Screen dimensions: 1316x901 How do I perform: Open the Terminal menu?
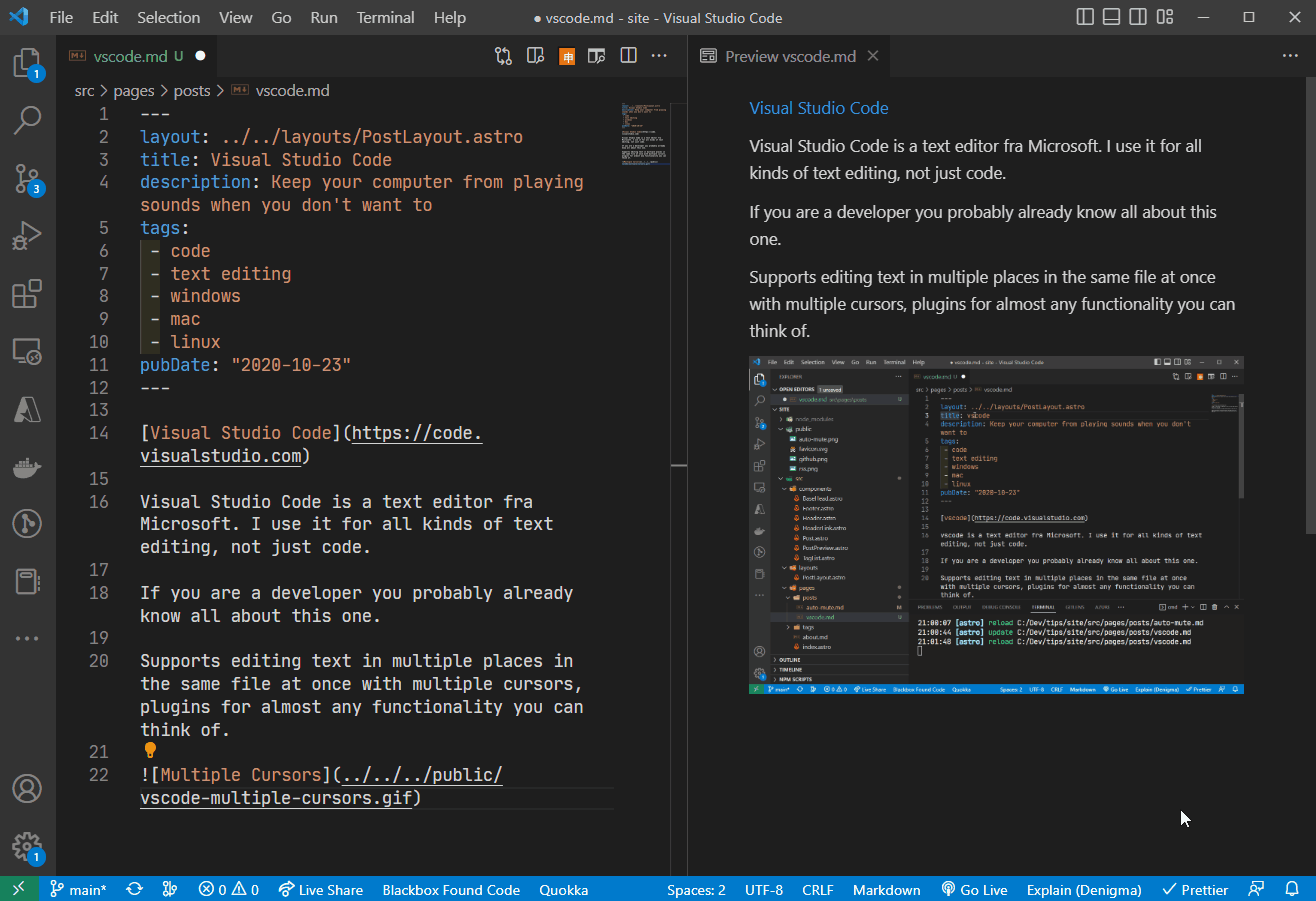click(385, 18)
